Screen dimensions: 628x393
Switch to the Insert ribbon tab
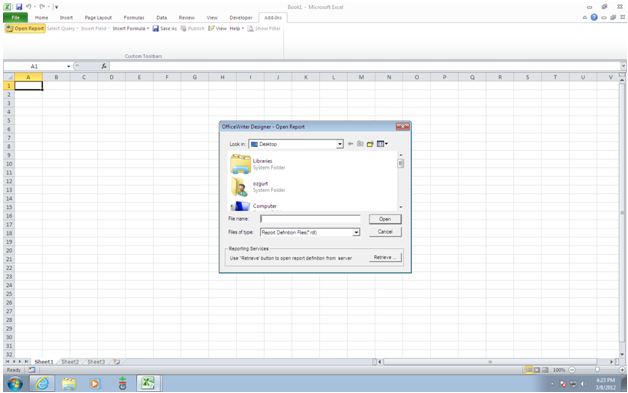[x=66, y=18]
